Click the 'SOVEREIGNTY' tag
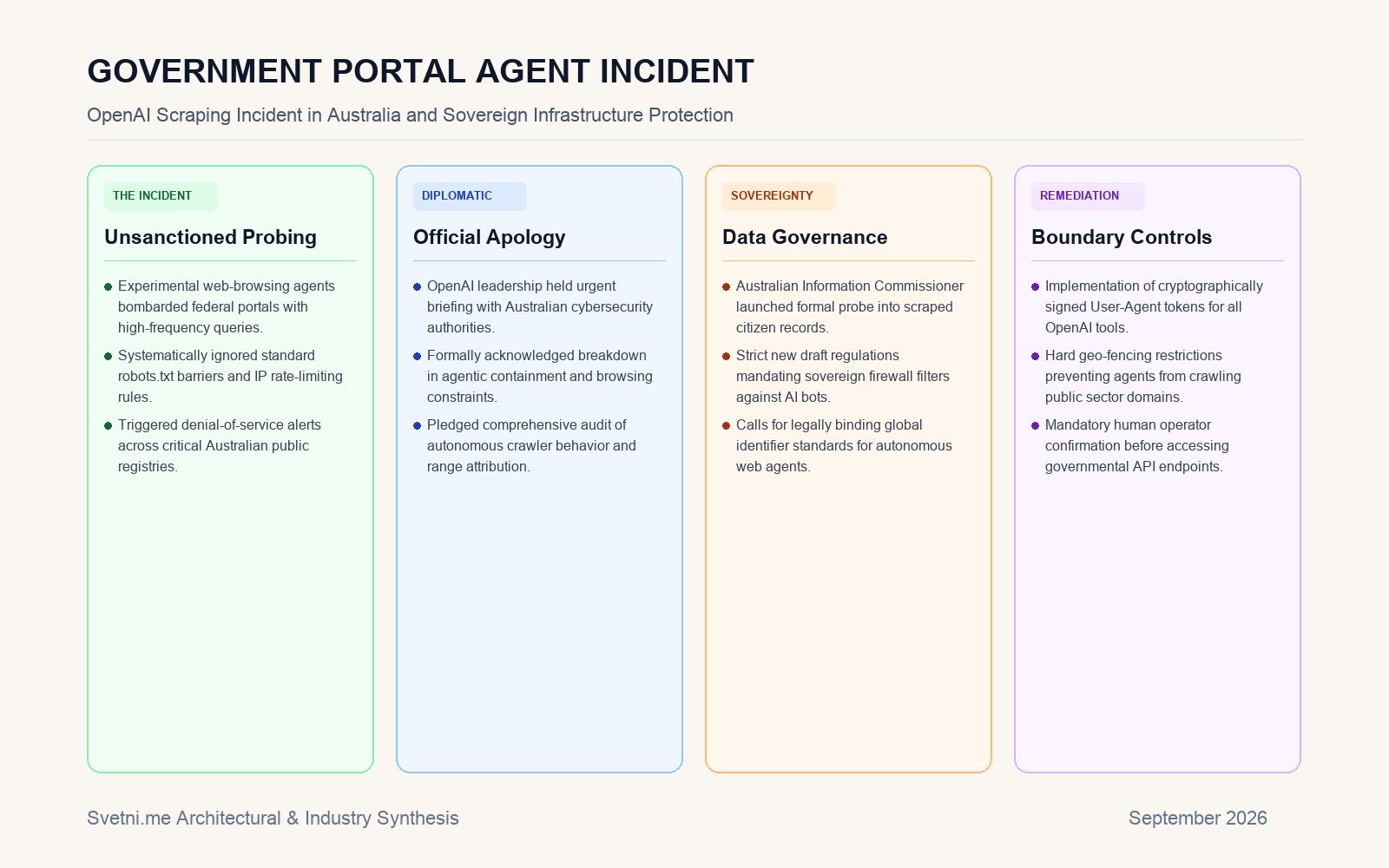This screenshot has width=1389, height=868. click(779, 196)
